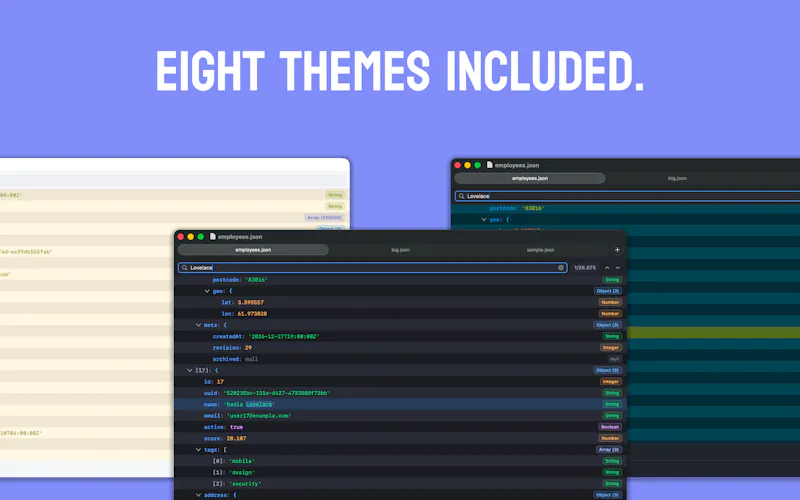Click the 1/26,075 match counter
The width and height of the screenshot is (800, 500).
[585, 268]
